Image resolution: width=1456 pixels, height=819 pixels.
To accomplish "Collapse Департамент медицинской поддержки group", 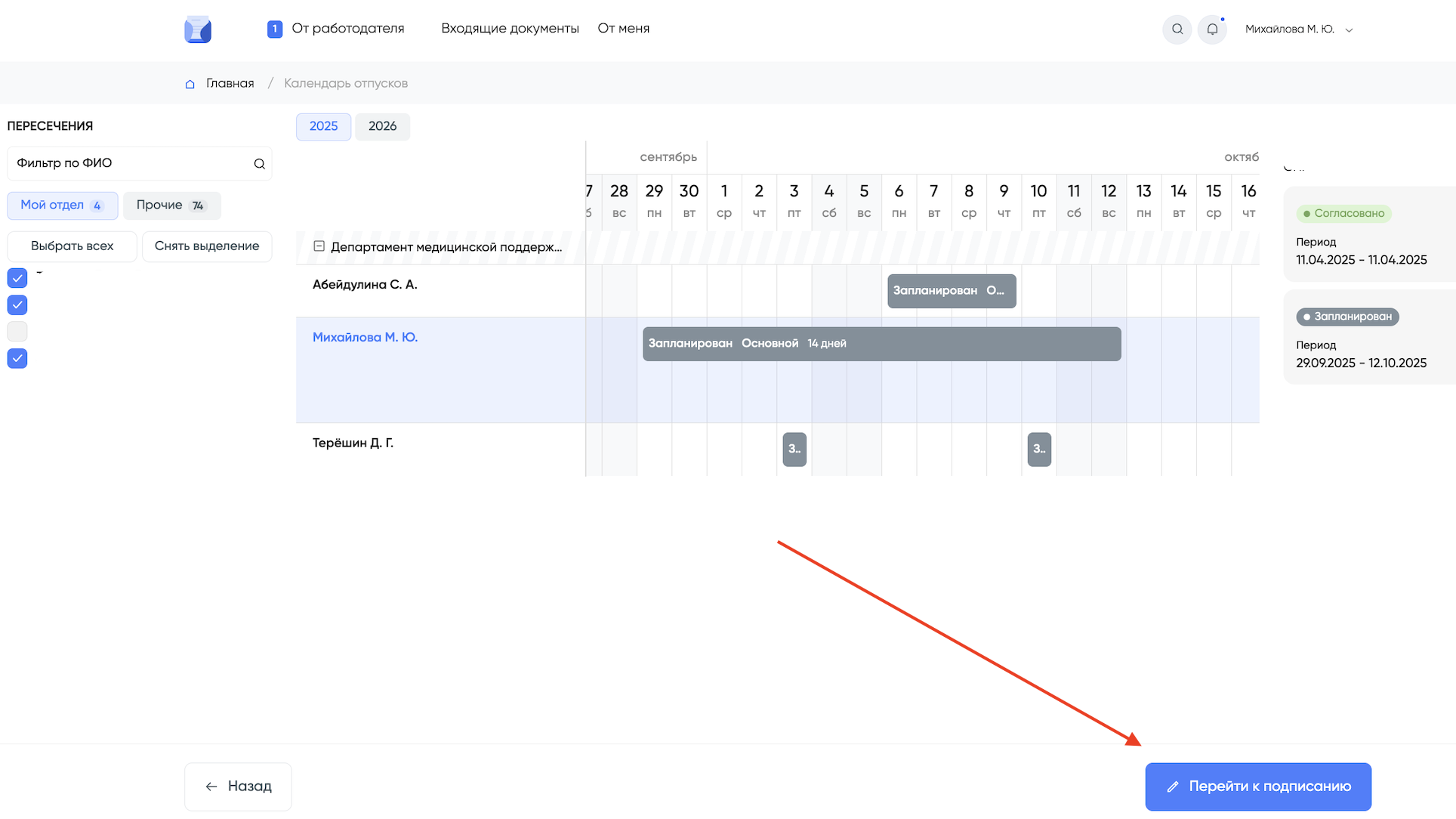I will [x=319, y=246].
